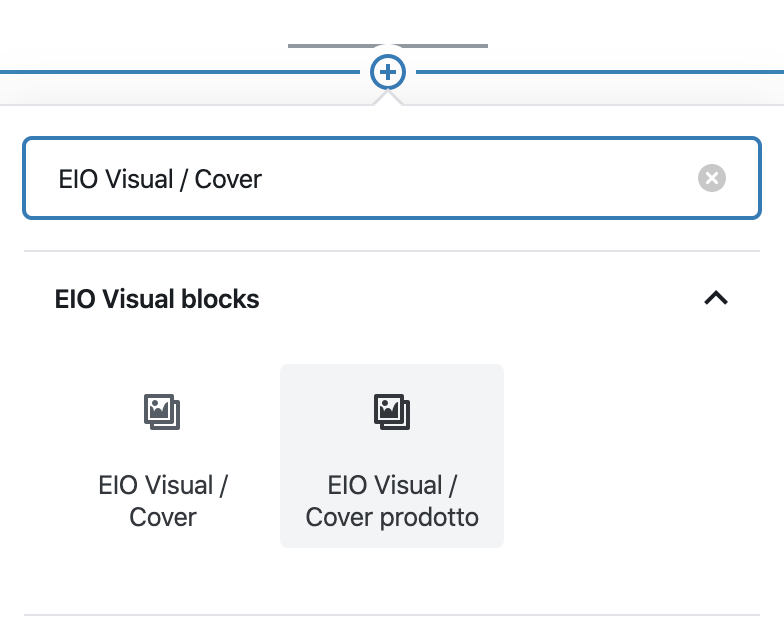Select the EIO Visual / Cover prodotto icon
The width and height of the screenshot is (784, 630).
(392, 412)
